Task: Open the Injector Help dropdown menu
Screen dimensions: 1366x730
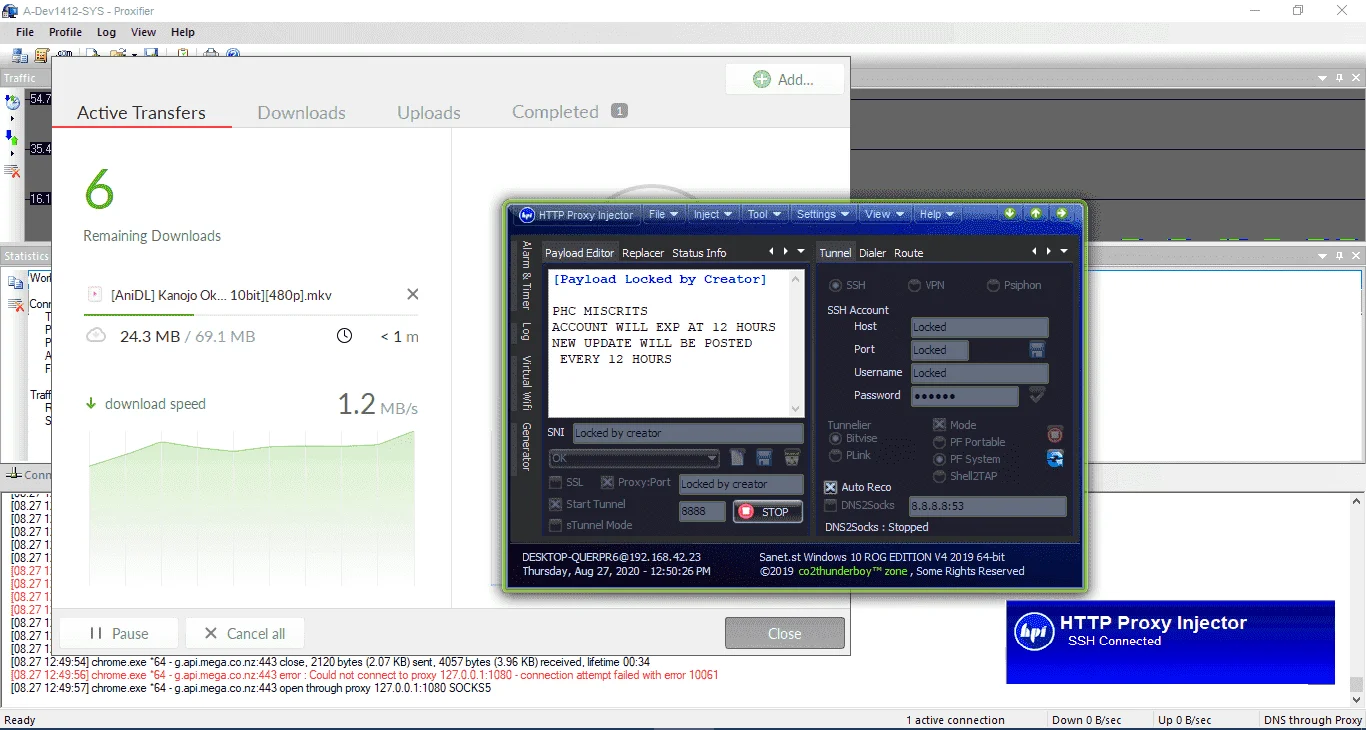Action: click(x=936, y=214)
